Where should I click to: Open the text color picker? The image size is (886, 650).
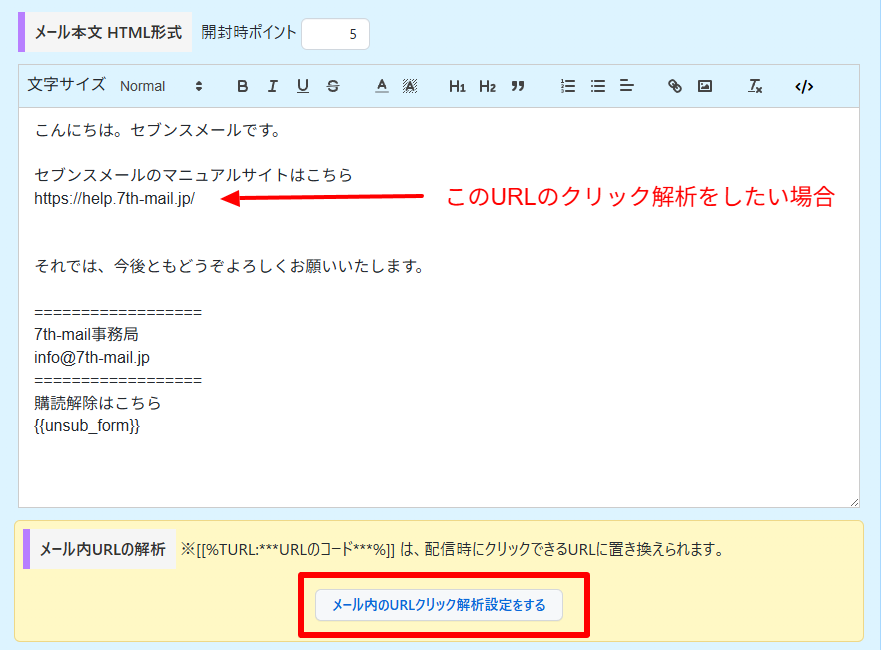click(x=381, y=86)
